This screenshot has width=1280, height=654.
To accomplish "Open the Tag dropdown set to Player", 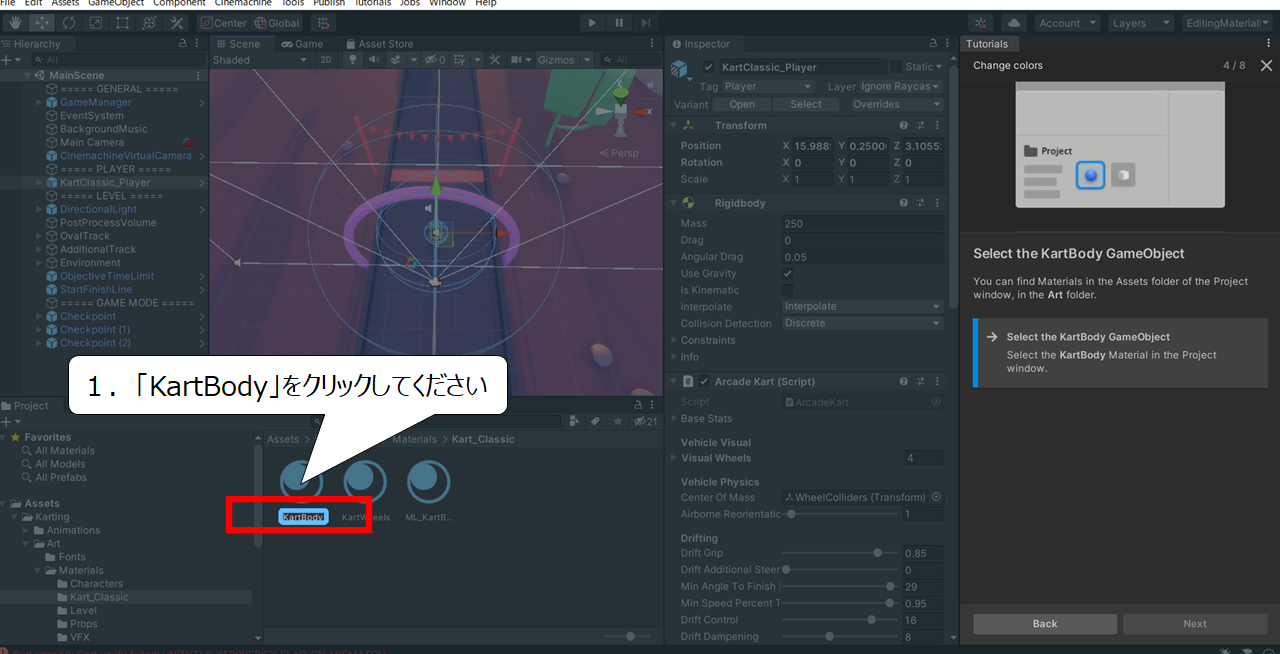I will tap(766, 86).
